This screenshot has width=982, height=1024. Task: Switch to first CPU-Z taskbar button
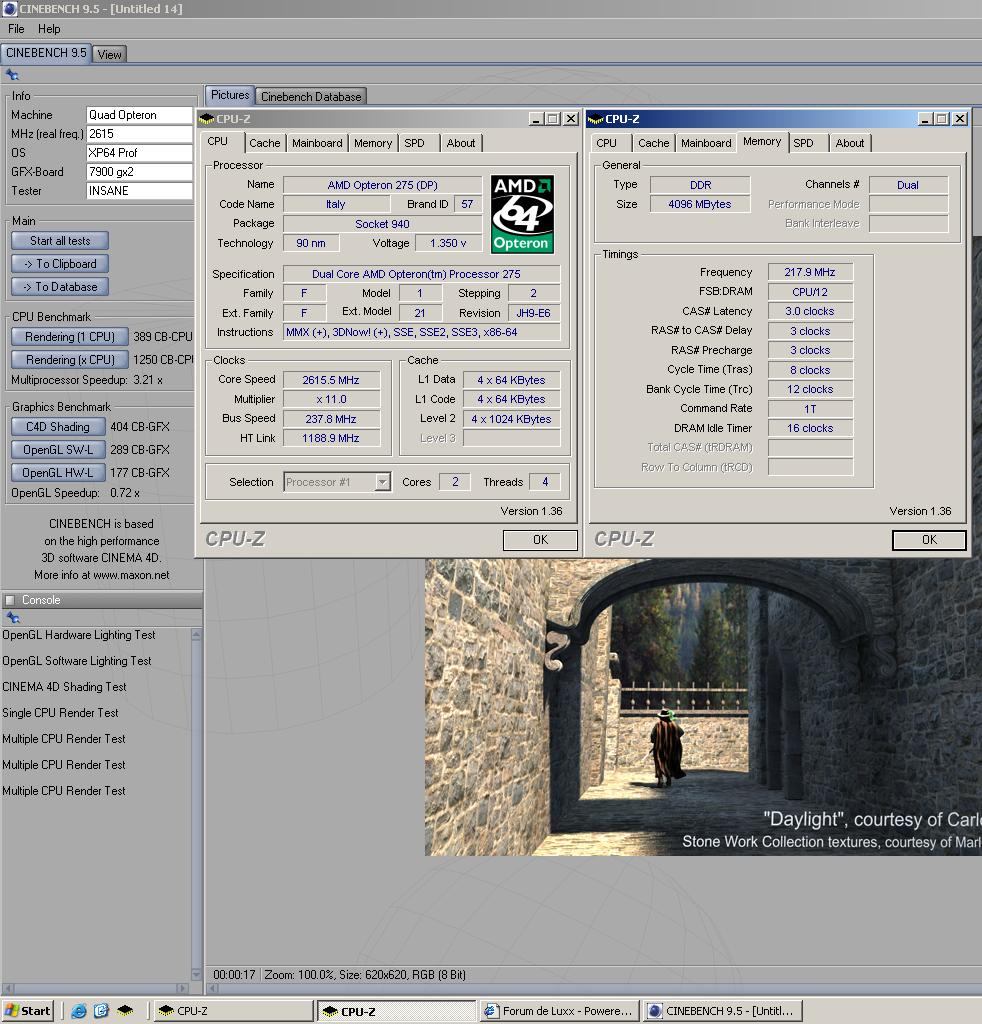point(234,1011)
